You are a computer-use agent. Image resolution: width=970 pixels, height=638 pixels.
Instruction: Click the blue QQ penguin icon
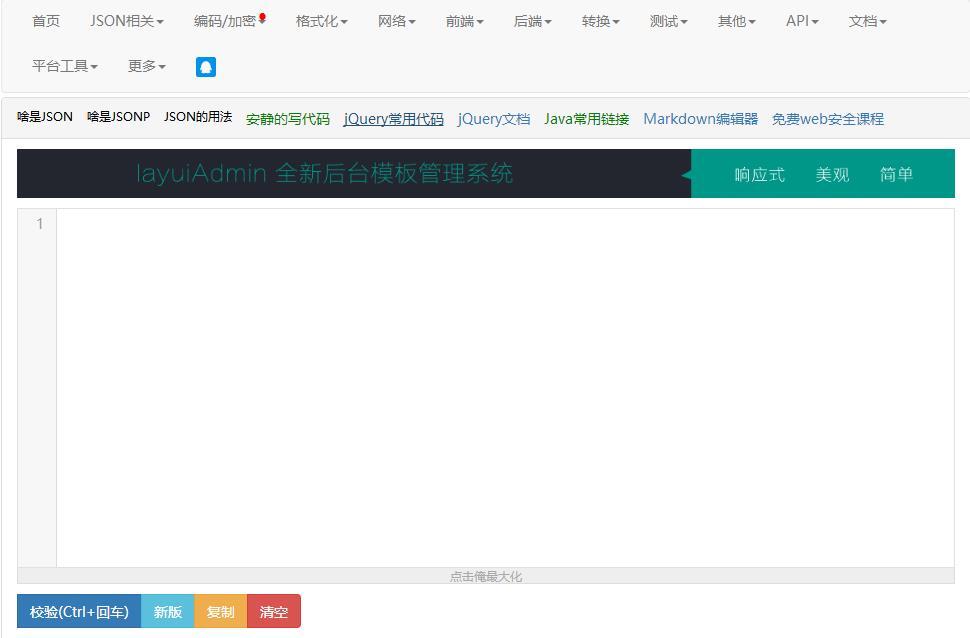[x=206, y=67]
